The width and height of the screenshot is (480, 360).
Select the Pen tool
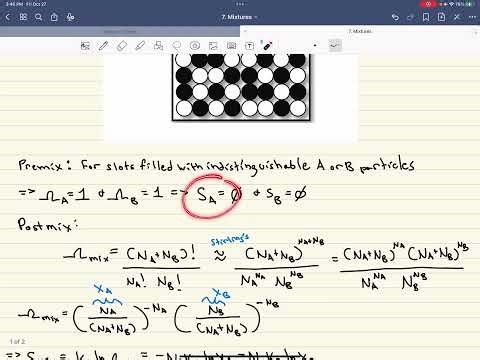103,46
